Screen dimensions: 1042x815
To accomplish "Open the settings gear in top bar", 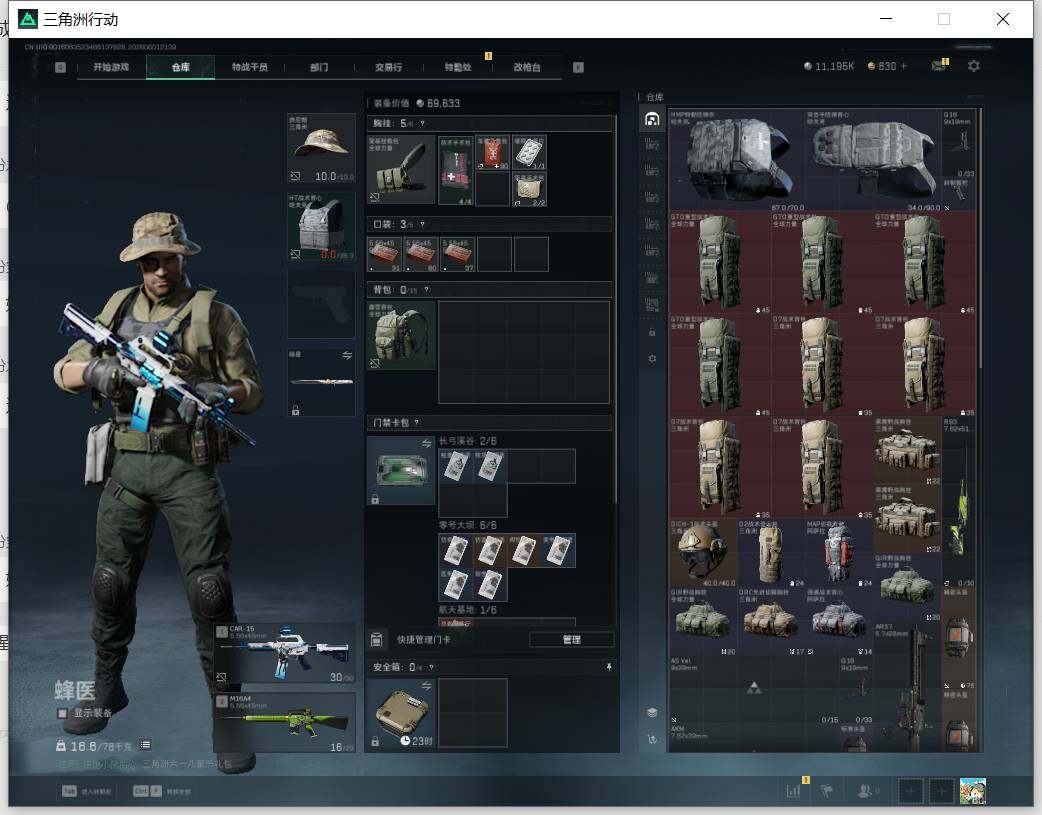I will coord(974,66).
